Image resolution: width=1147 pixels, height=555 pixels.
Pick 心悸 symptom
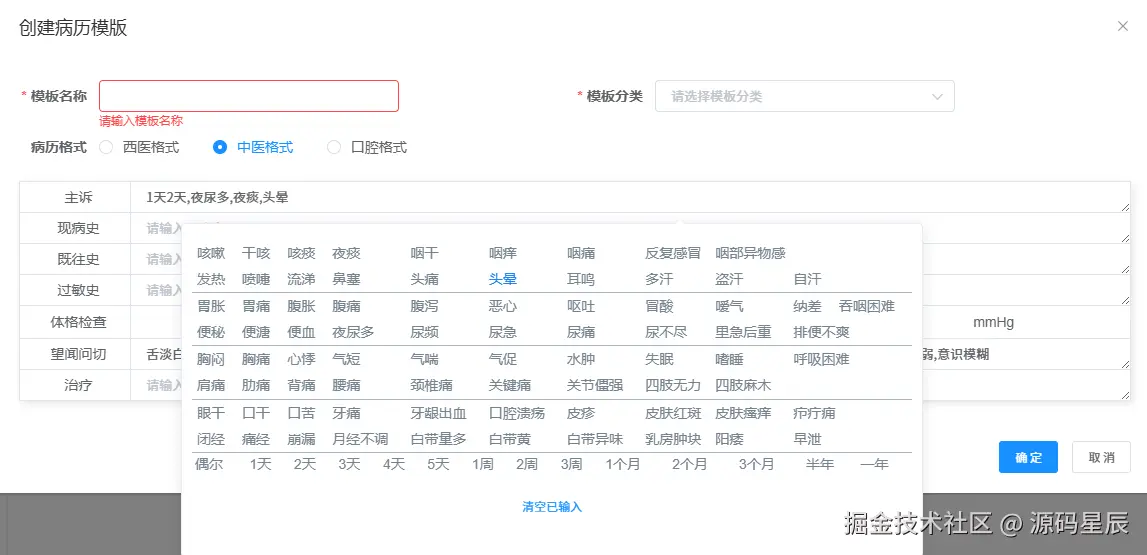[301, 360]
